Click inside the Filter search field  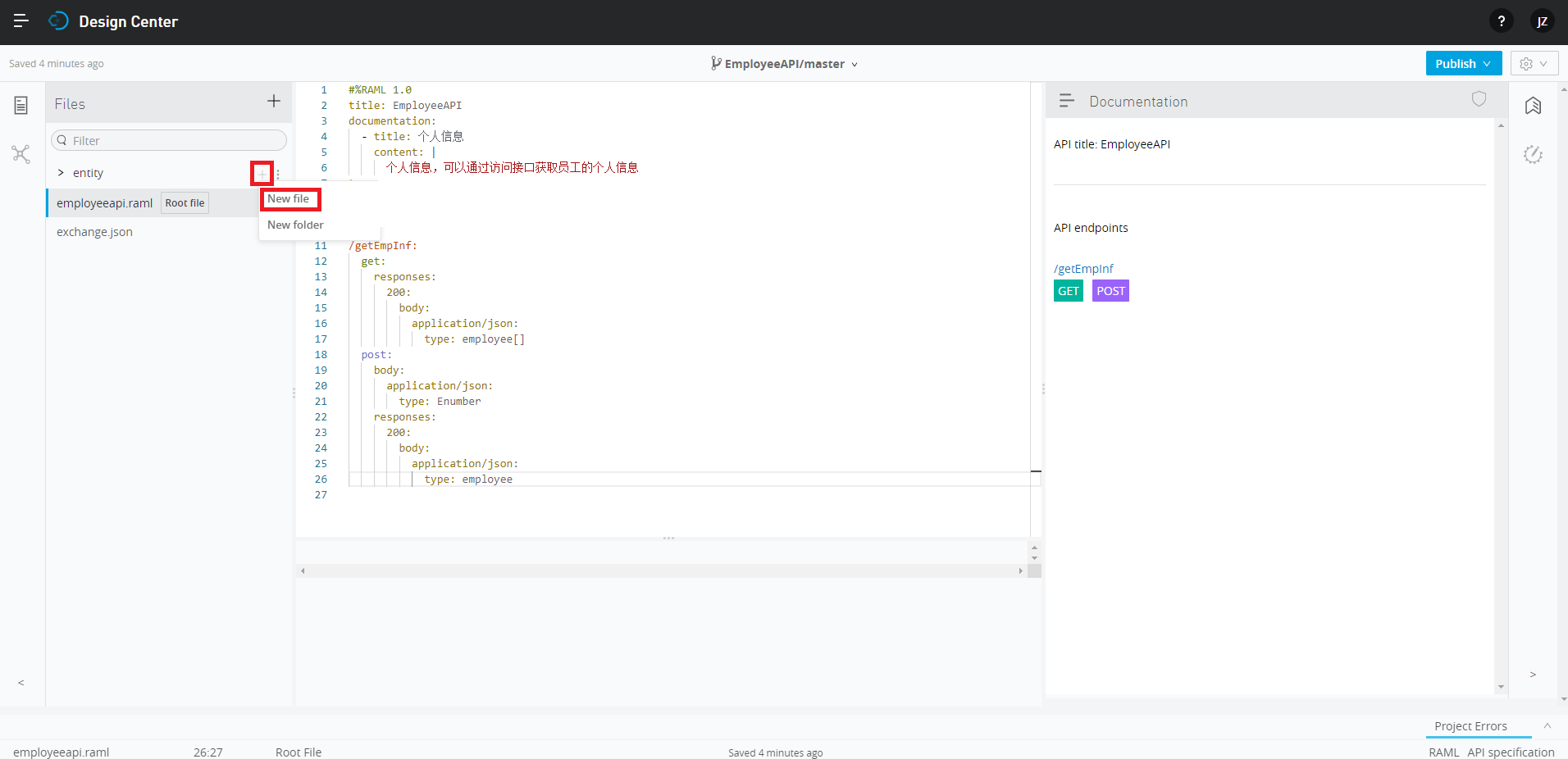tap(168, 140)
